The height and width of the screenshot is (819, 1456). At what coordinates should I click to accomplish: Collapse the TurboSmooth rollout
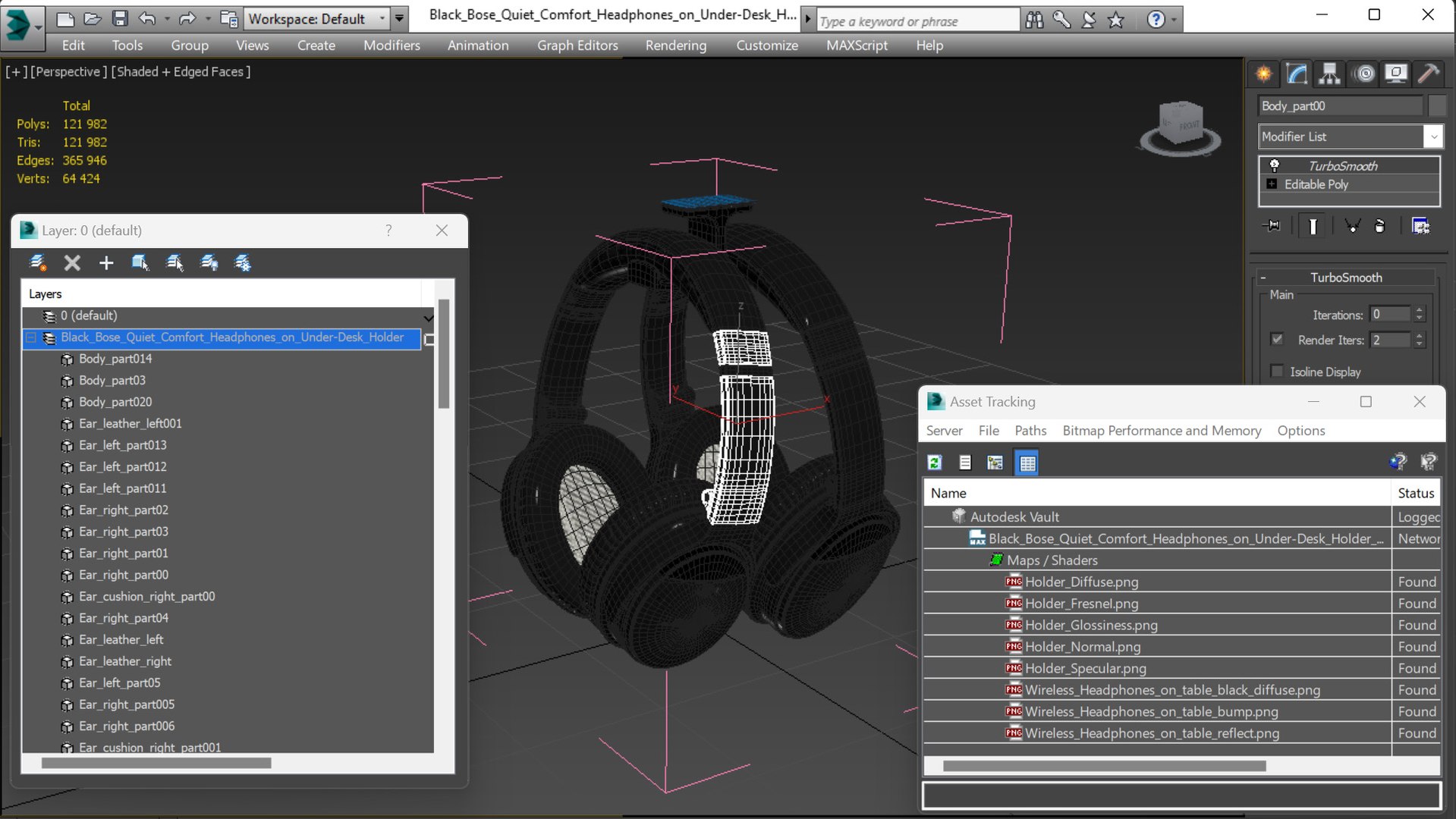(x=1263, y=278)
